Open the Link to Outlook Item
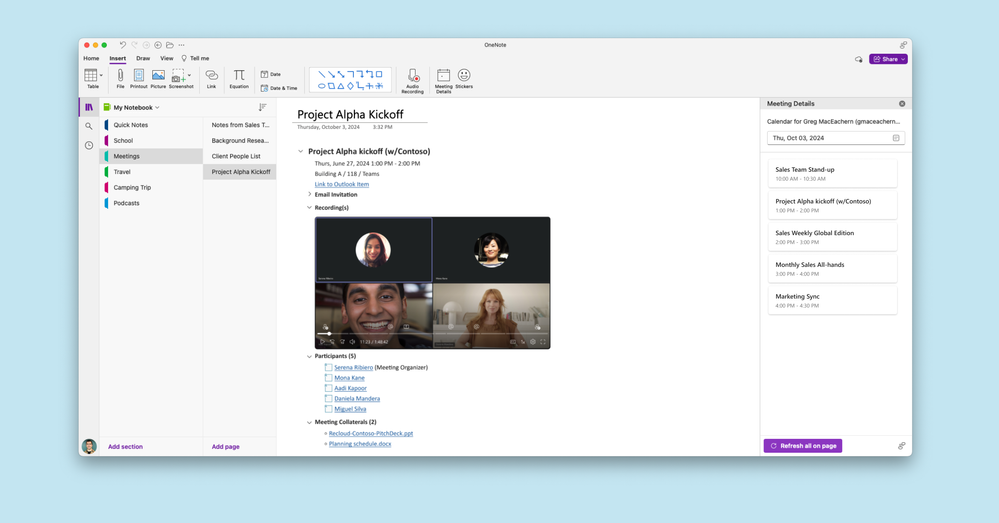 [x=341, y=184]
